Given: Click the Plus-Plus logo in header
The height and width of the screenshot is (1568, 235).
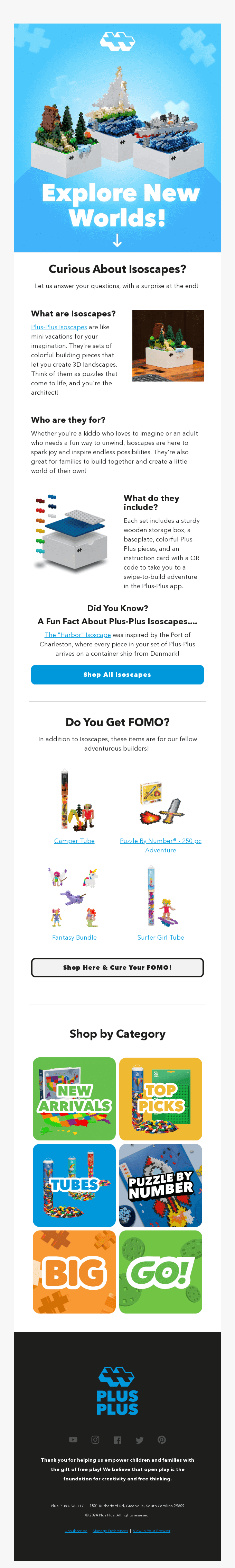Looking at the screenshot, I should tap(117, 41).
